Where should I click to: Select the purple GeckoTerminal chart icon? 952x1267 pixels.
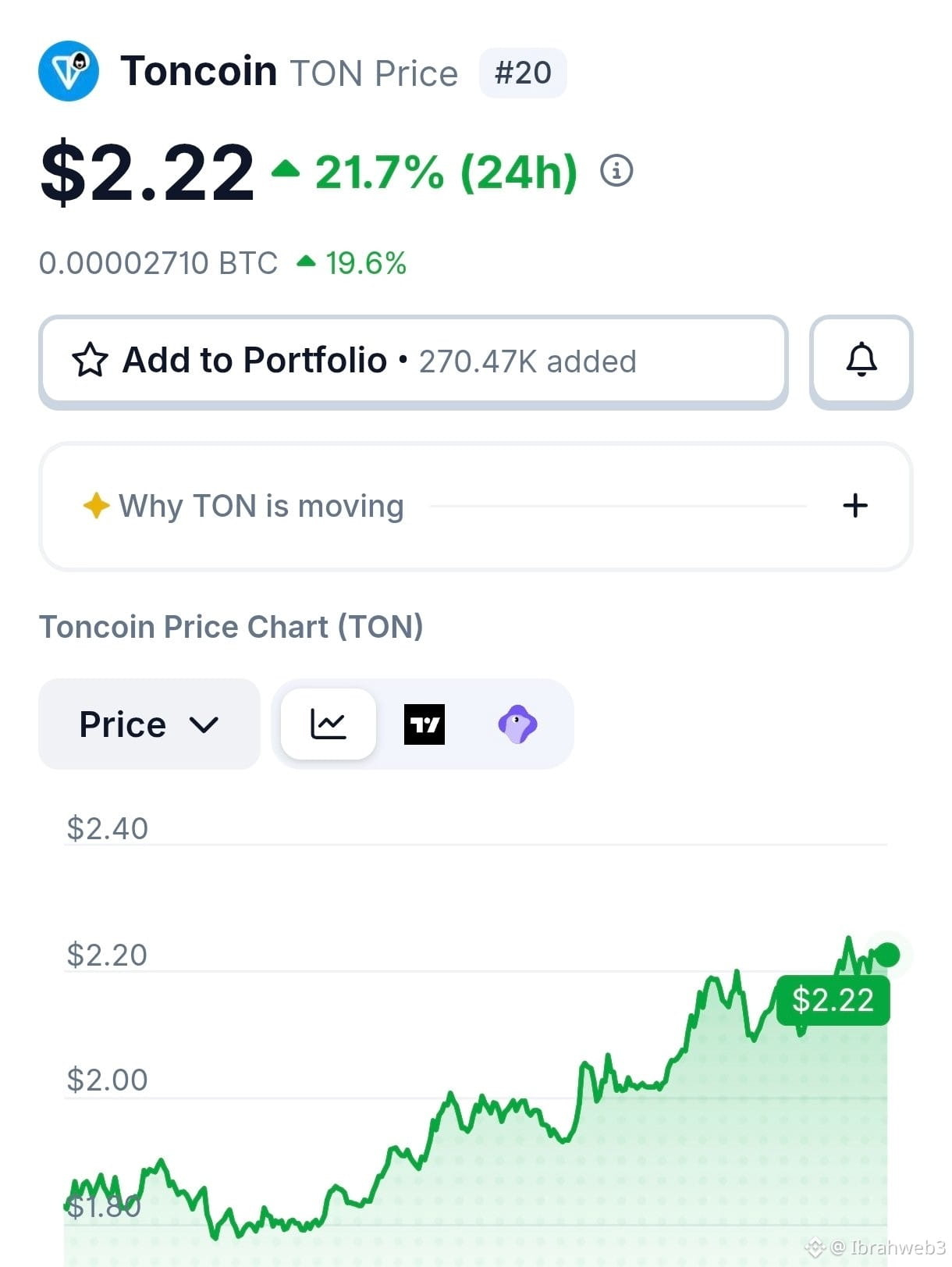point(517,724)
